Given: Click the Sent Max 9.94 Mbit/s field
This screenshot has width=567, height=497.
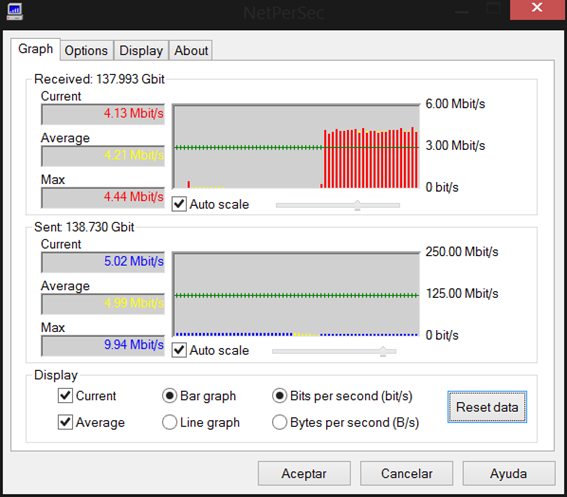Looking at the screenshot, I should pos(103,345).
